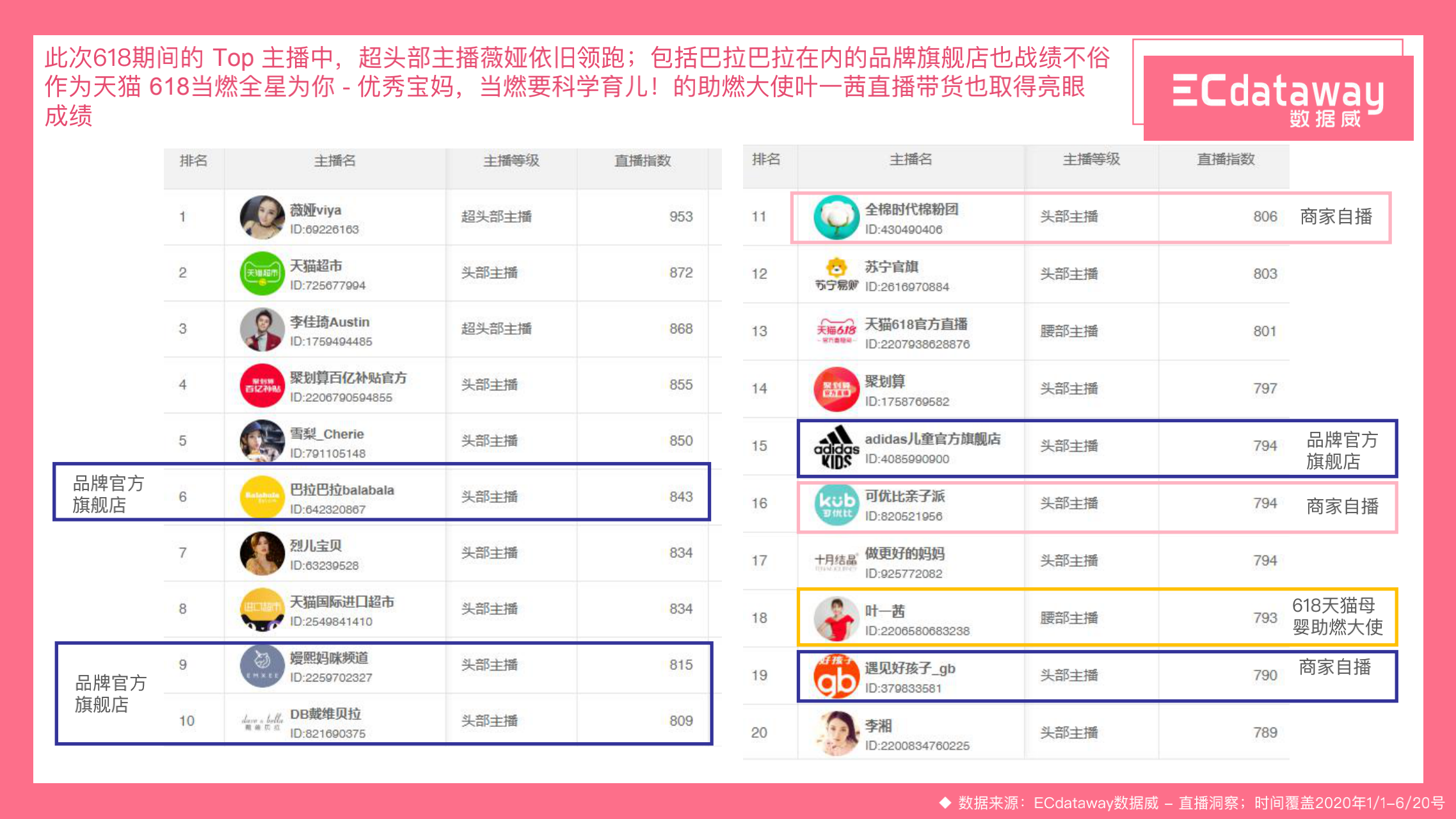The width and height of the screenshot is (1456, 819).
Task: Click the green 天猫超市 logo icon
Action: 262,273
